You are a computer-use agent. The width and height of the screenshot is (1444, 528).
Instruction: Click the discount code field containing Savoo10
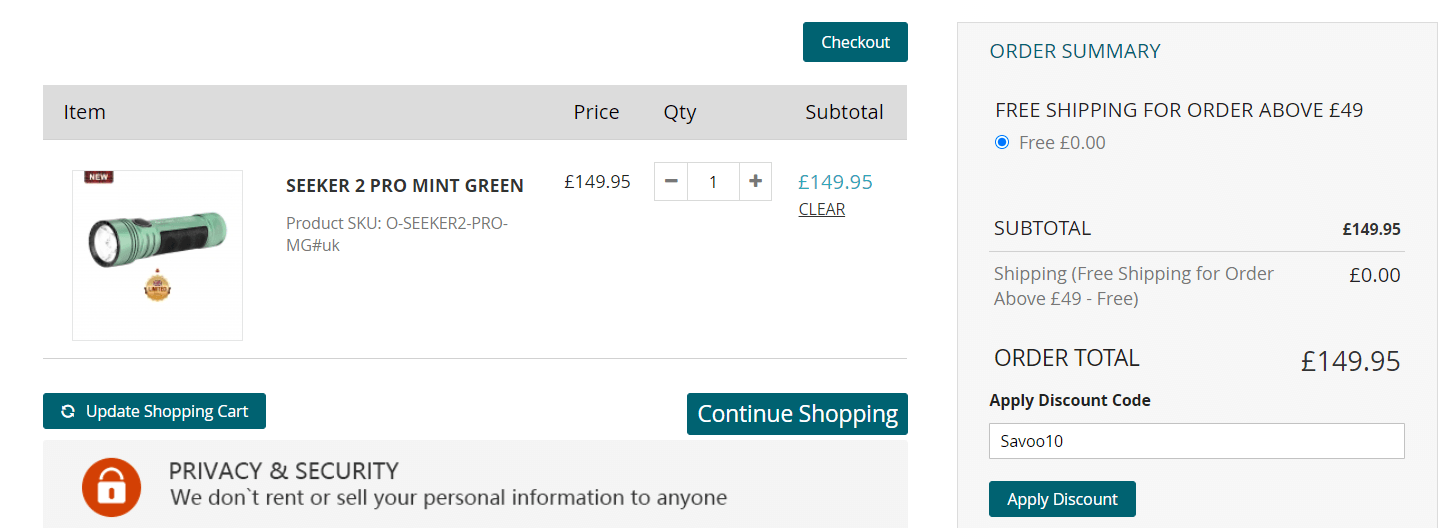tap(1196, 441)
